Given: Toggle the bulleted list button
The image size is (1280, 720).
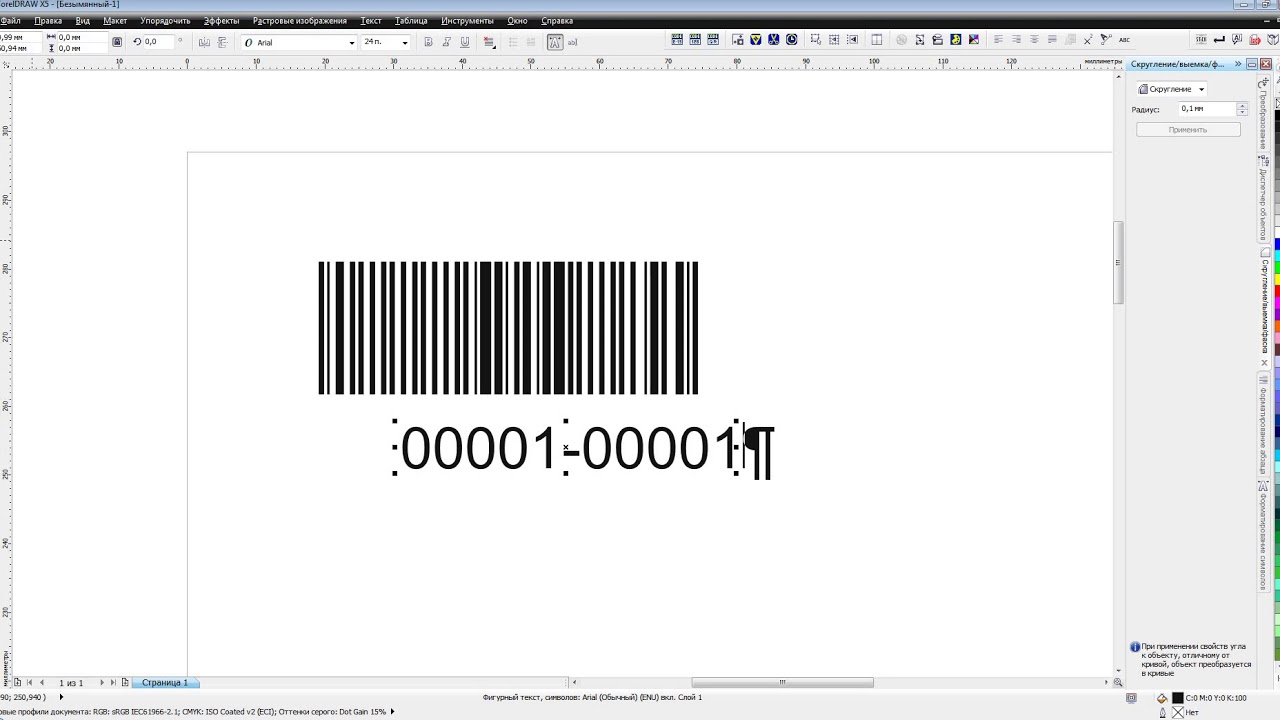Looking at the screenshot, I should [x=513, y=42].
